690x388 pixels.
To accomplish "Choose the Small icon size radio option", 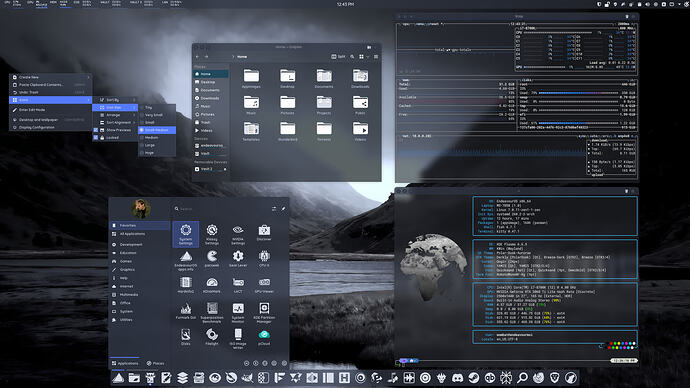I will [x=157, y=122].
